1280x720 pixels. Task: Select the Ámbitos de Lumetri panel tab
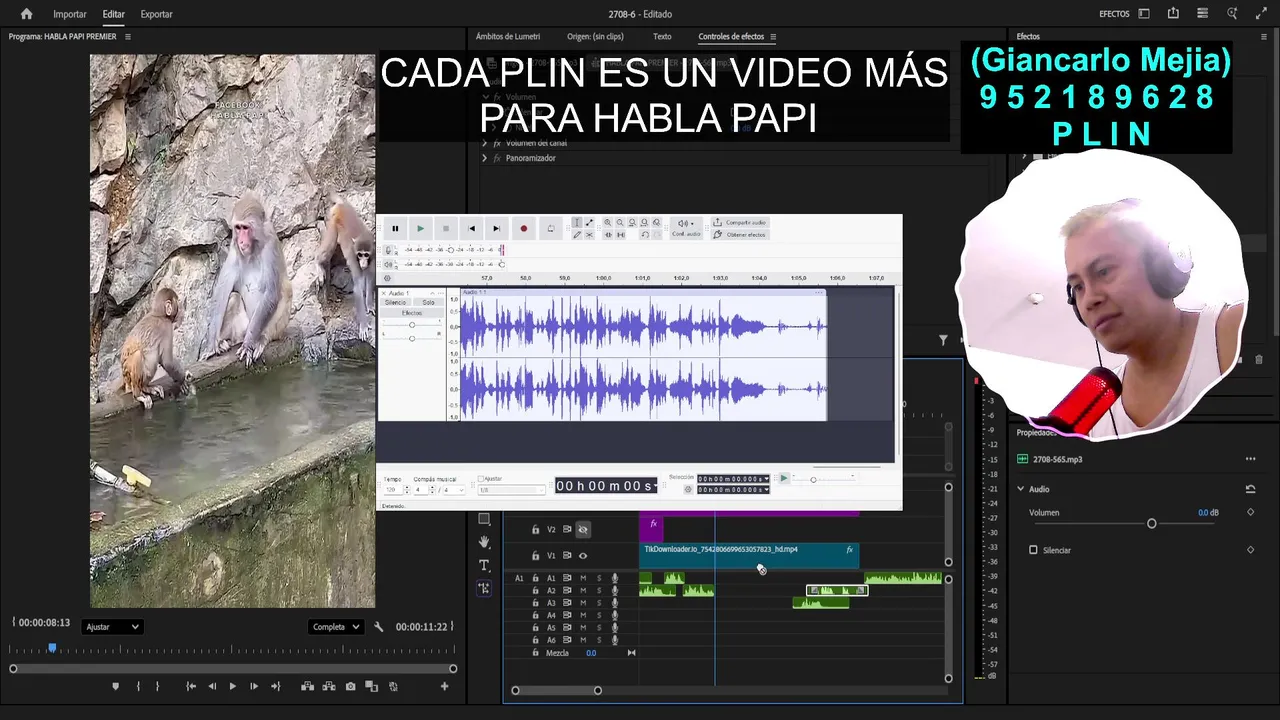tap(508, 37)
